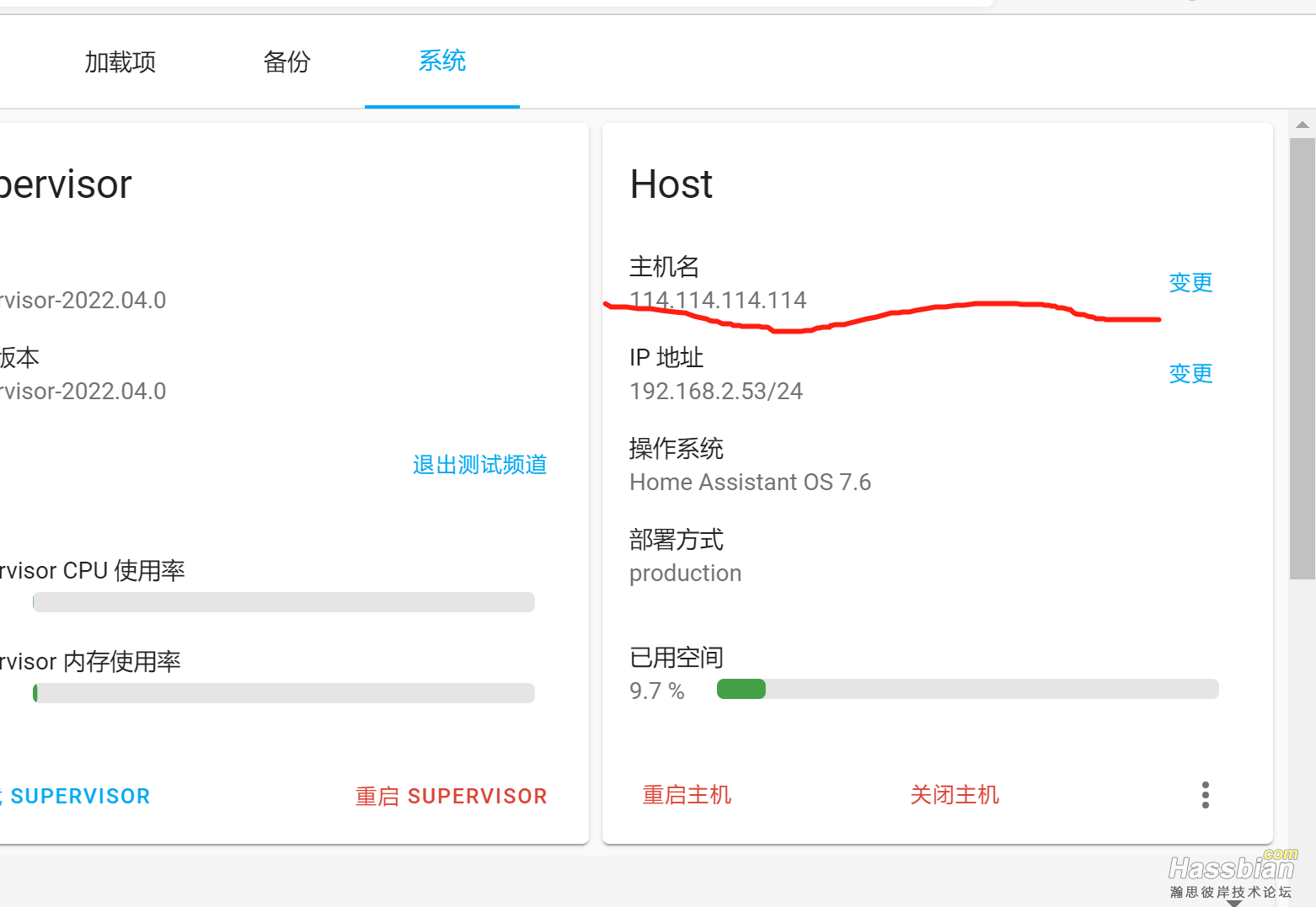Image resolution: width=1316 pixels, height=907 pixels.
Task: Click 变更 next to IP 地址
Action: [x=1190, y=373]
